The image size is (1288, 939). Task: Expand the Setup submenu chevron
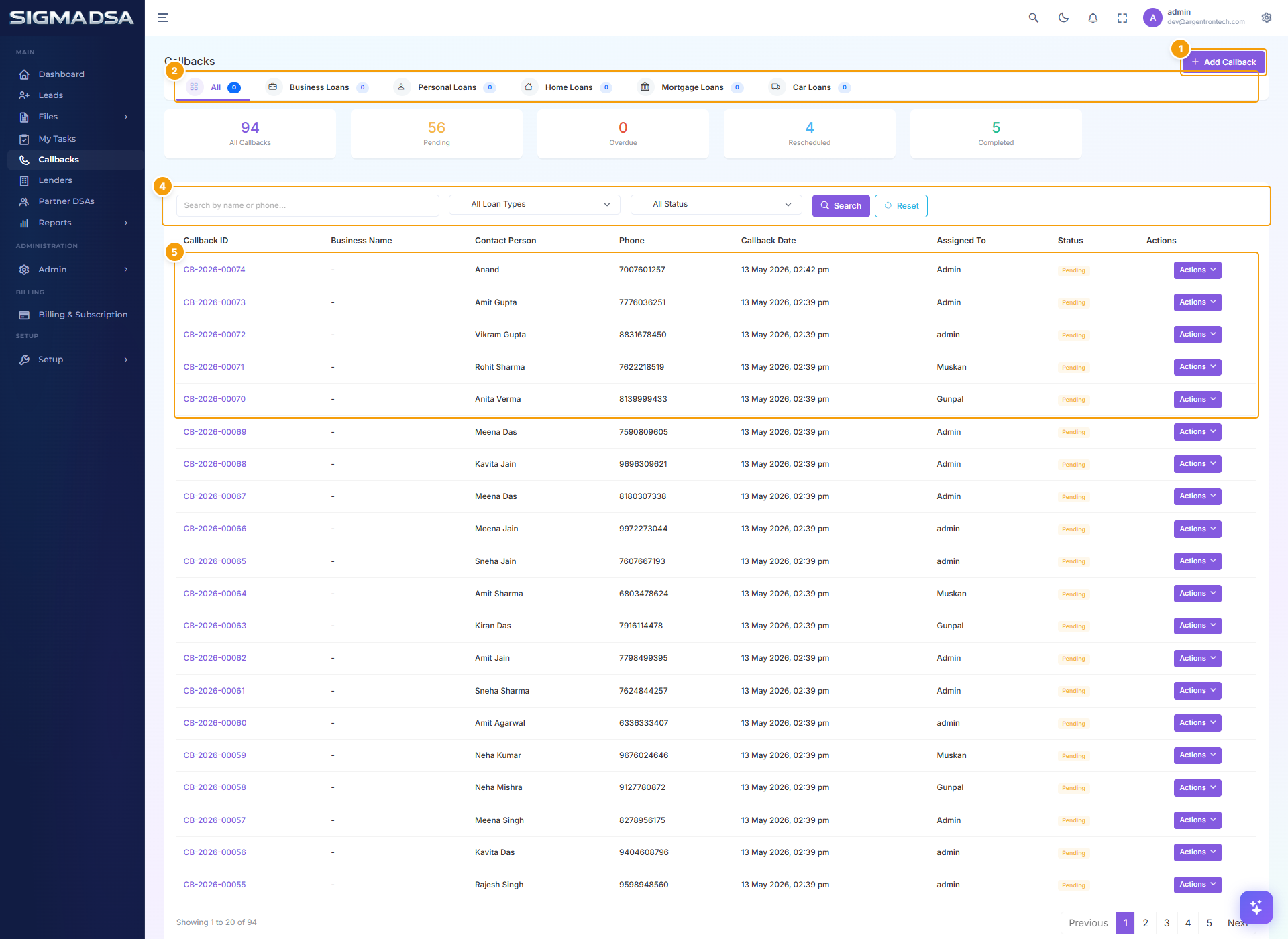tap(126, 360)
